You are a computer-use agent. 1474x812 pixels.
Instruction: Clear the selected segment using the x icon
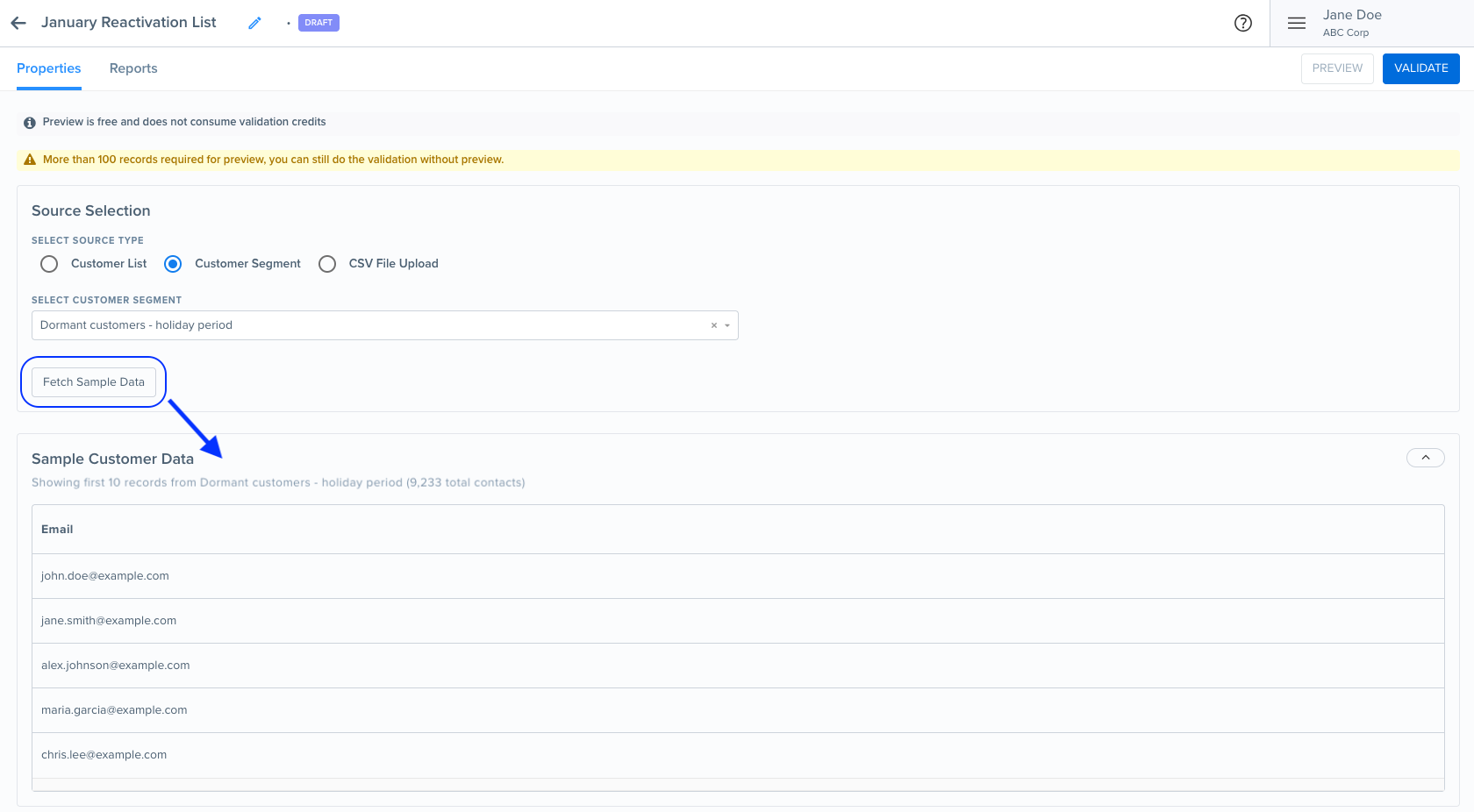712,324
